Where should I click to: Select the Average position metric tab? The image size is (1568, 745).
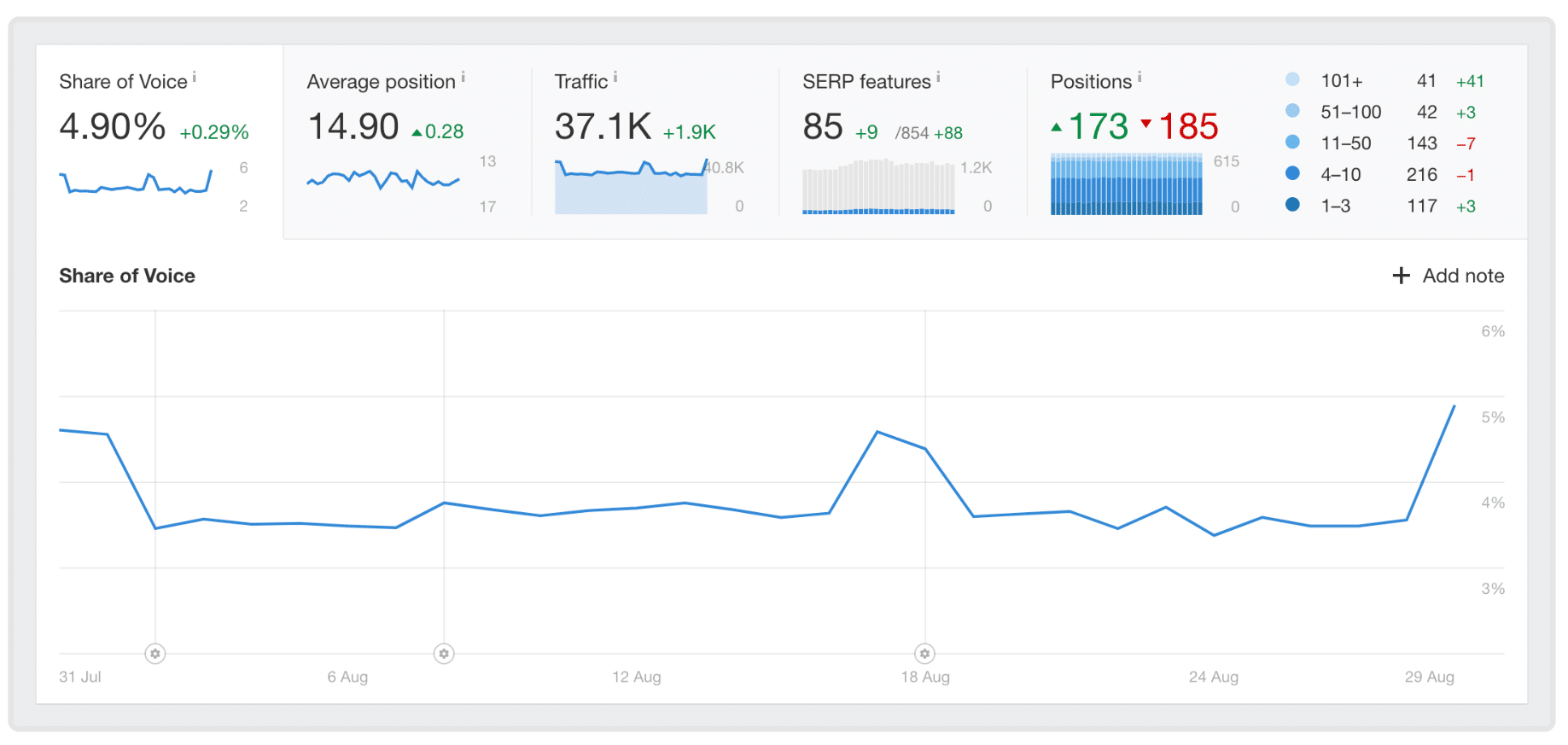[407, 142]
